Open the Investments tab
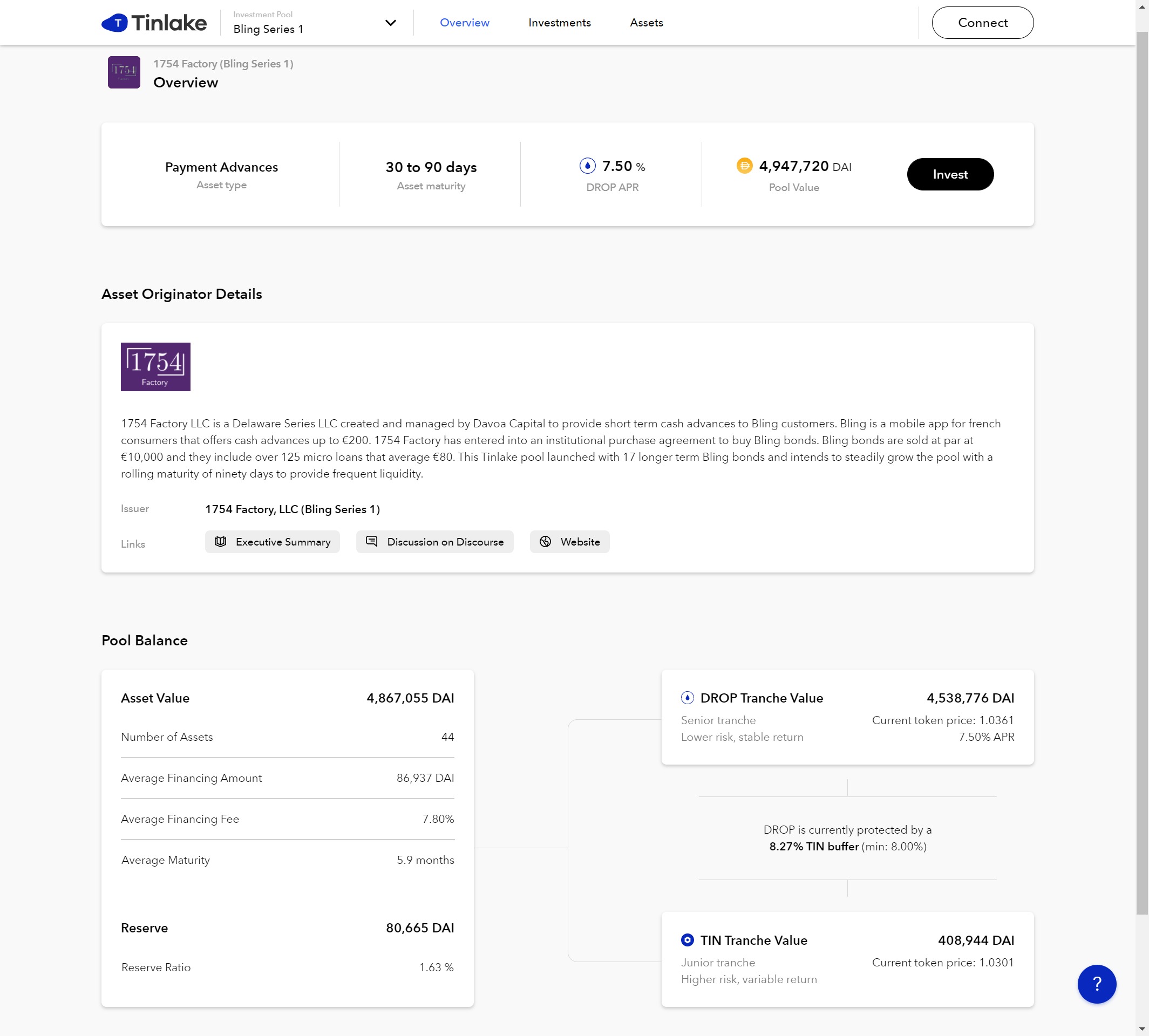This screenshot has width=1149, height=1036. pos(559,23)
